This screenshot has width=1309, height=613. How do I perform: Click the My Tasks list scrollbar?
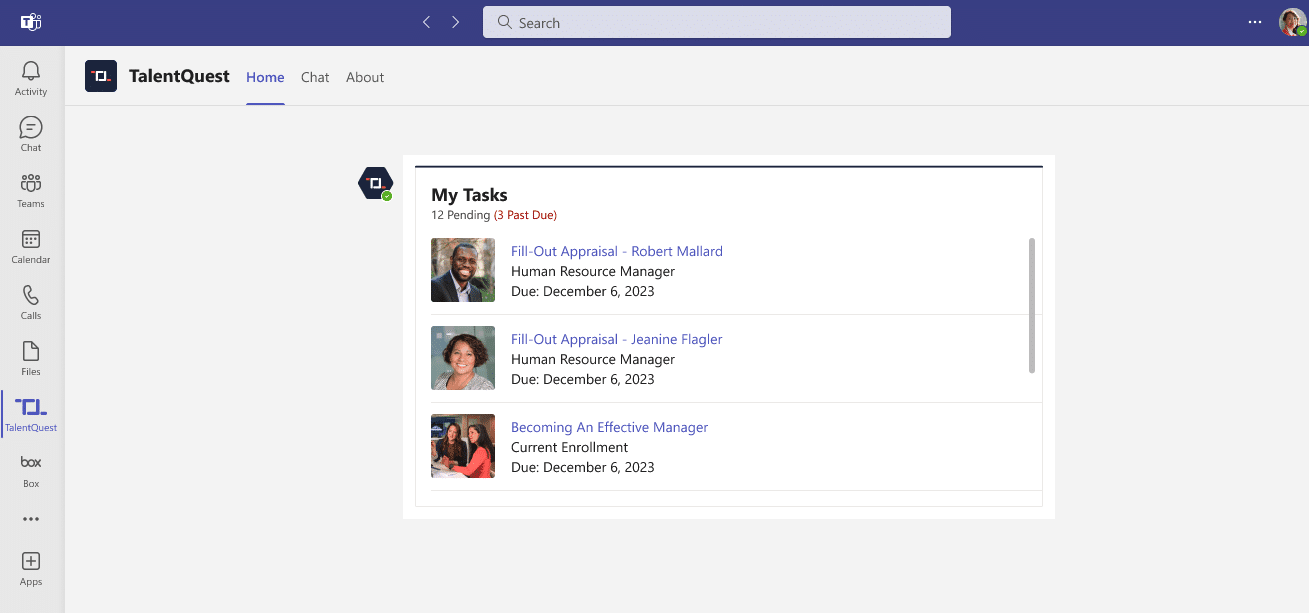[x=1032, y=306]
